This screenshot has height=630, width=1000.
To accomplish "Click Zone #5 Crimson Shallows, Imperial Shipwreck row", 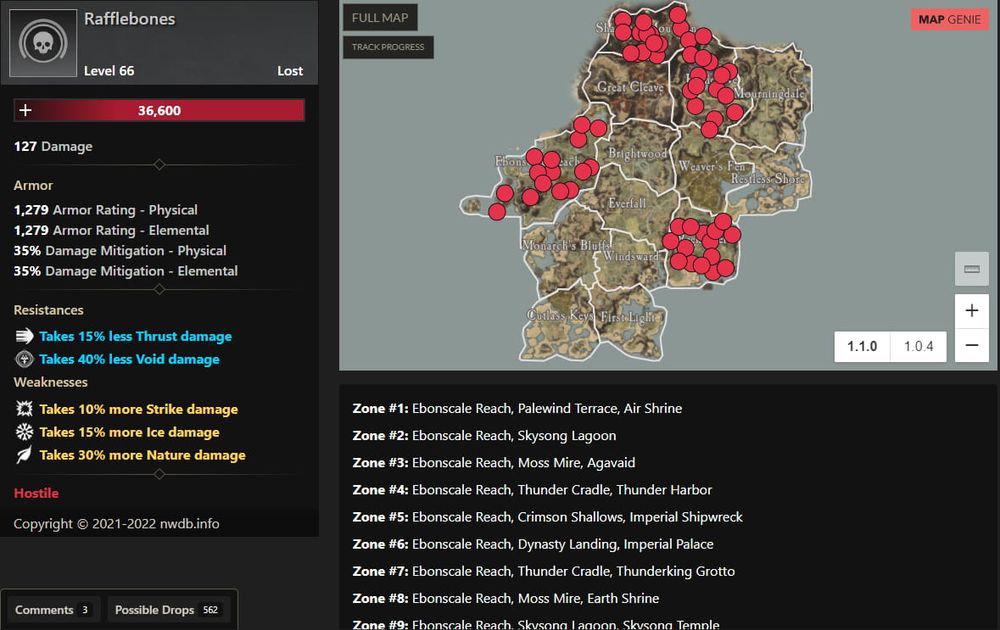I will click(x=547, y=516).
